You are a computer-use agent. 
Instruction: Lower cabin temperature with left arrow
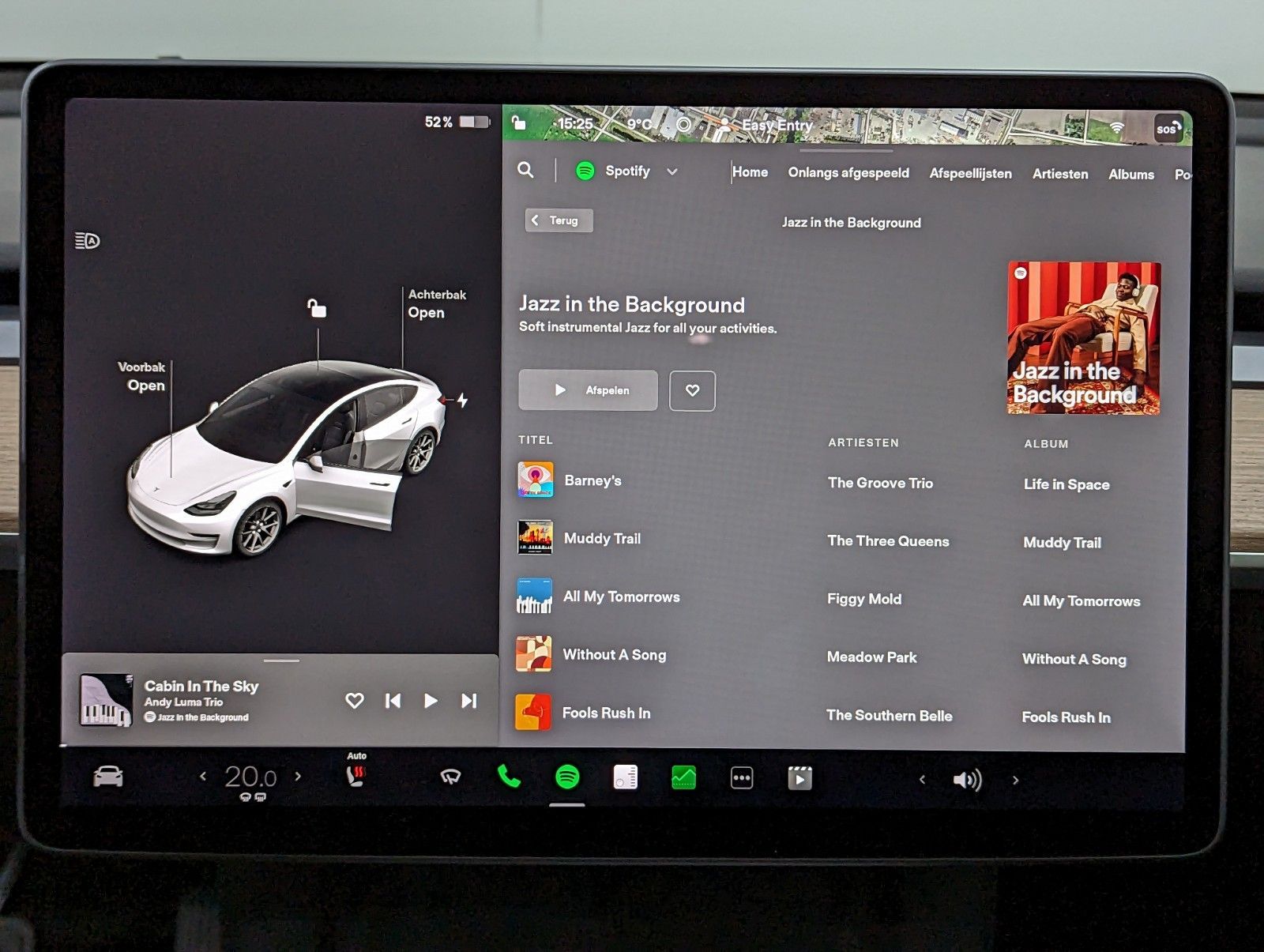(203, 776)
